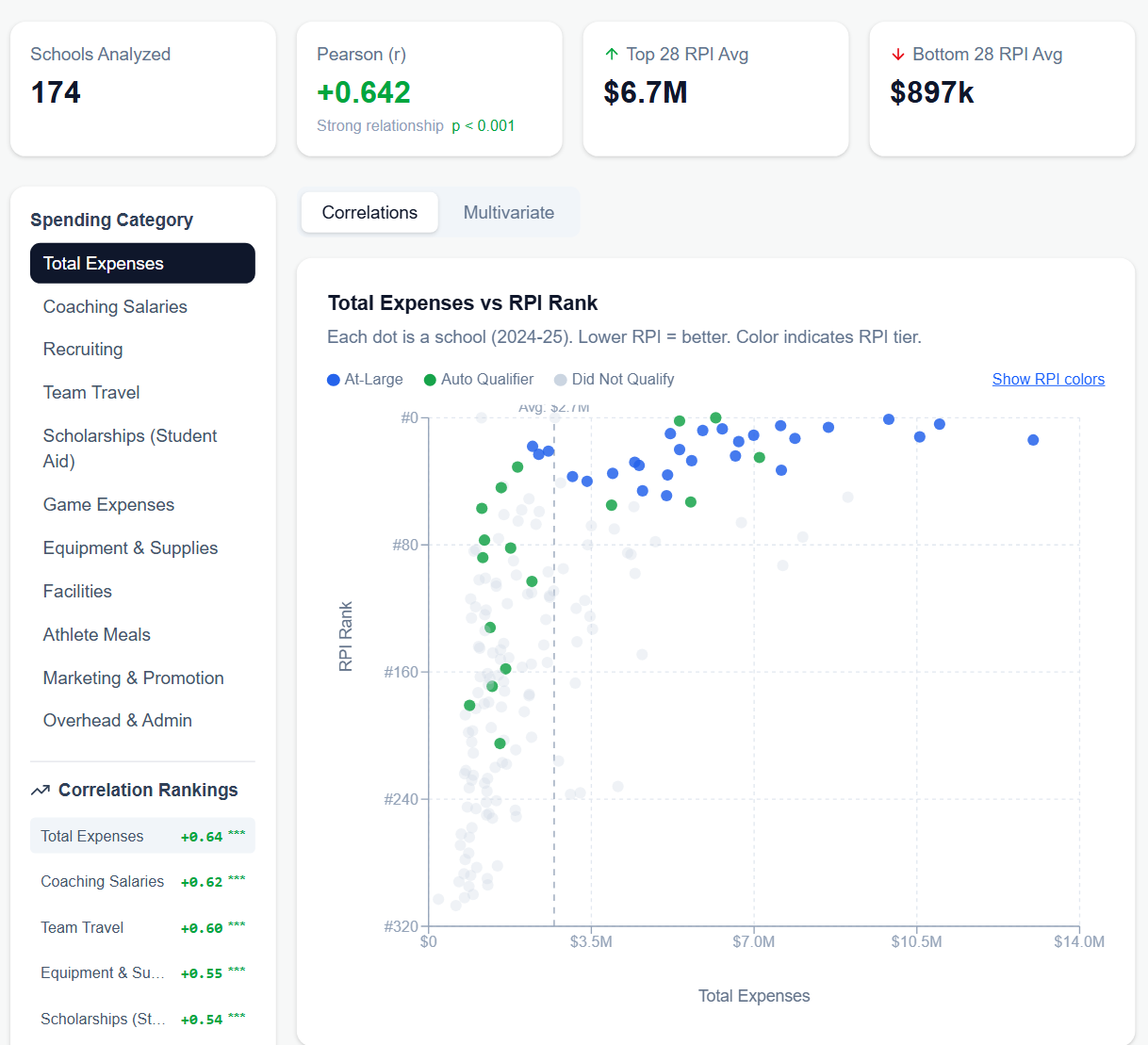This screenshot has height=1045, width=1148.
Task: Click Total Expenses ranking row with +0.64
Action: tap(142, 837)
